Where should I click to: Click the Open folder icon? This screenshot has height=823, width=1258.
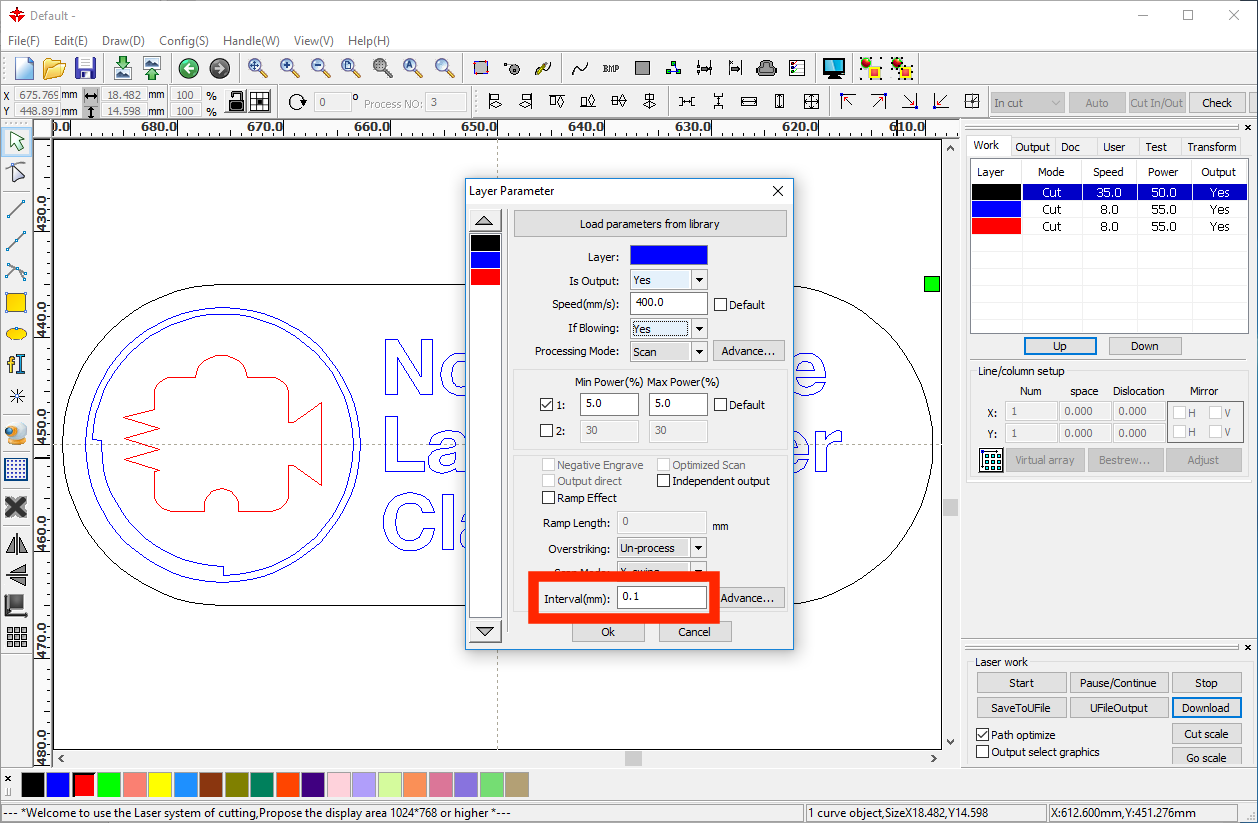tap(54, 68)
